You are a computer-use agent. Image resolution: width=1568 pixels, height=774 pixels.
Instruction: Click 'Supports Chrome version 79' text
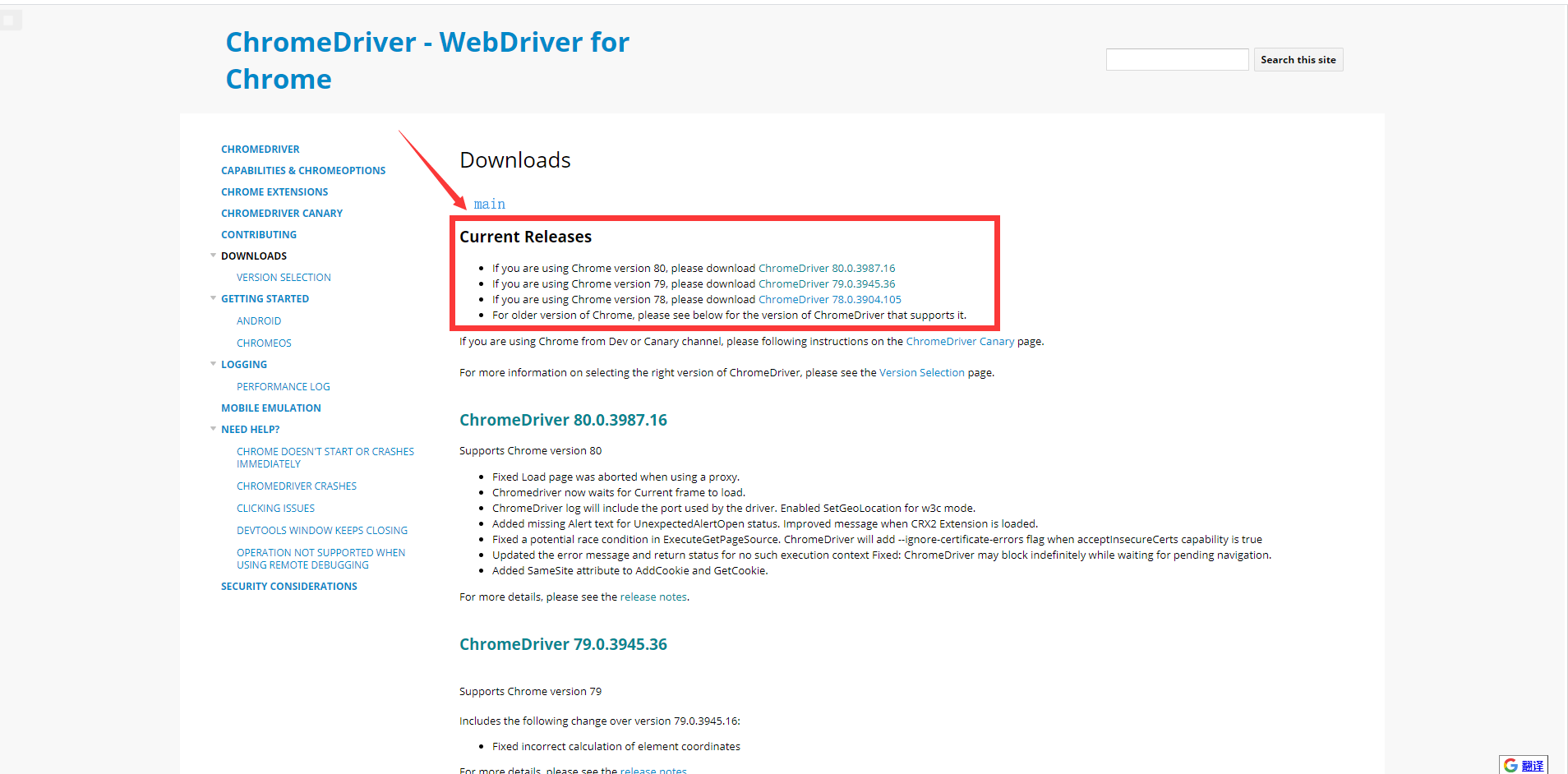530,691
